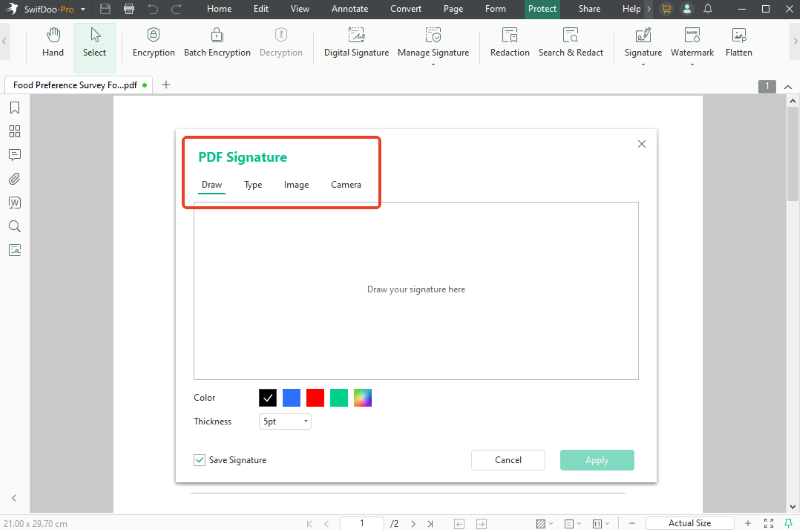Go to the next page
This screenshot has height=530, width=800.
tap(413, 523)
